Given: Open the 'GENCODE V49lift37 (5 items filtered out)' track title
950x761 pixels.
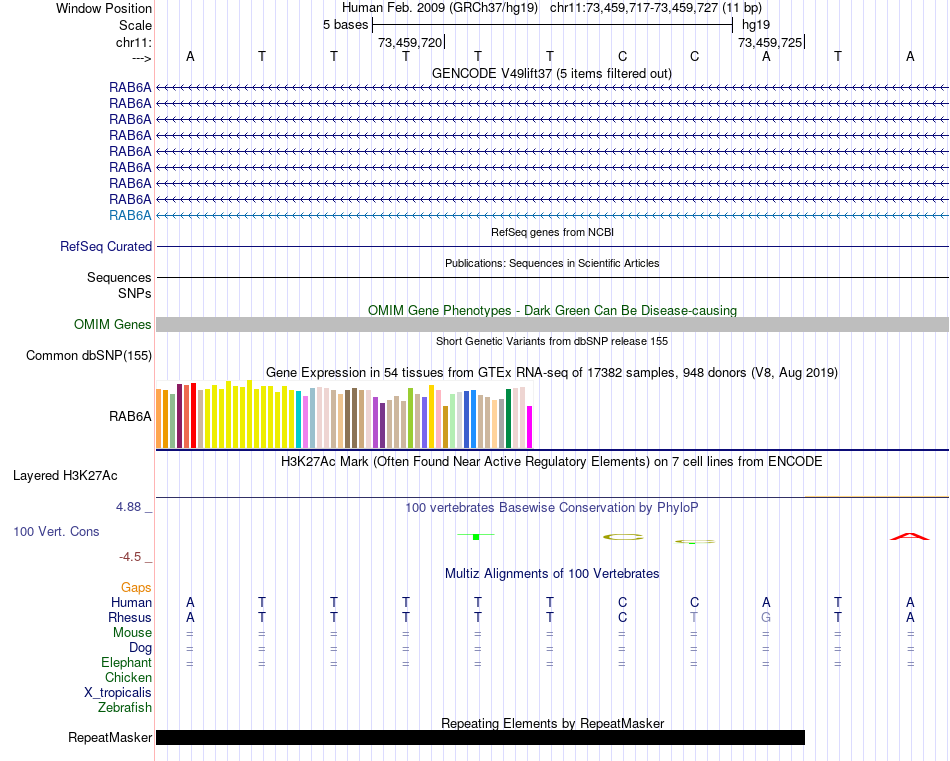Looking at the screenshot, I should tap(552, 73).
